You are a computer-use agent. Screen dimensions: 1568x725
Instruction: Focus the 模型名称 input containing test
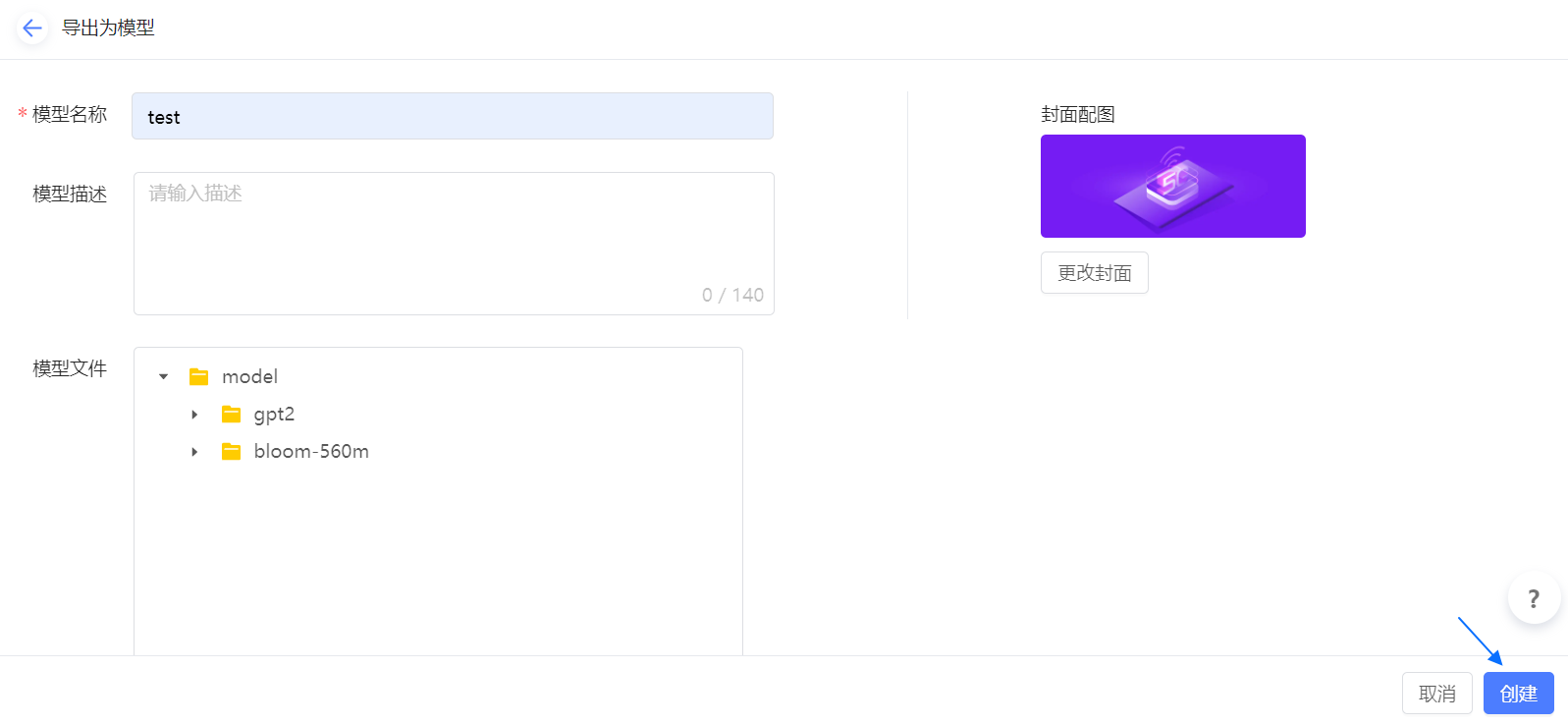tap(452, 117)
